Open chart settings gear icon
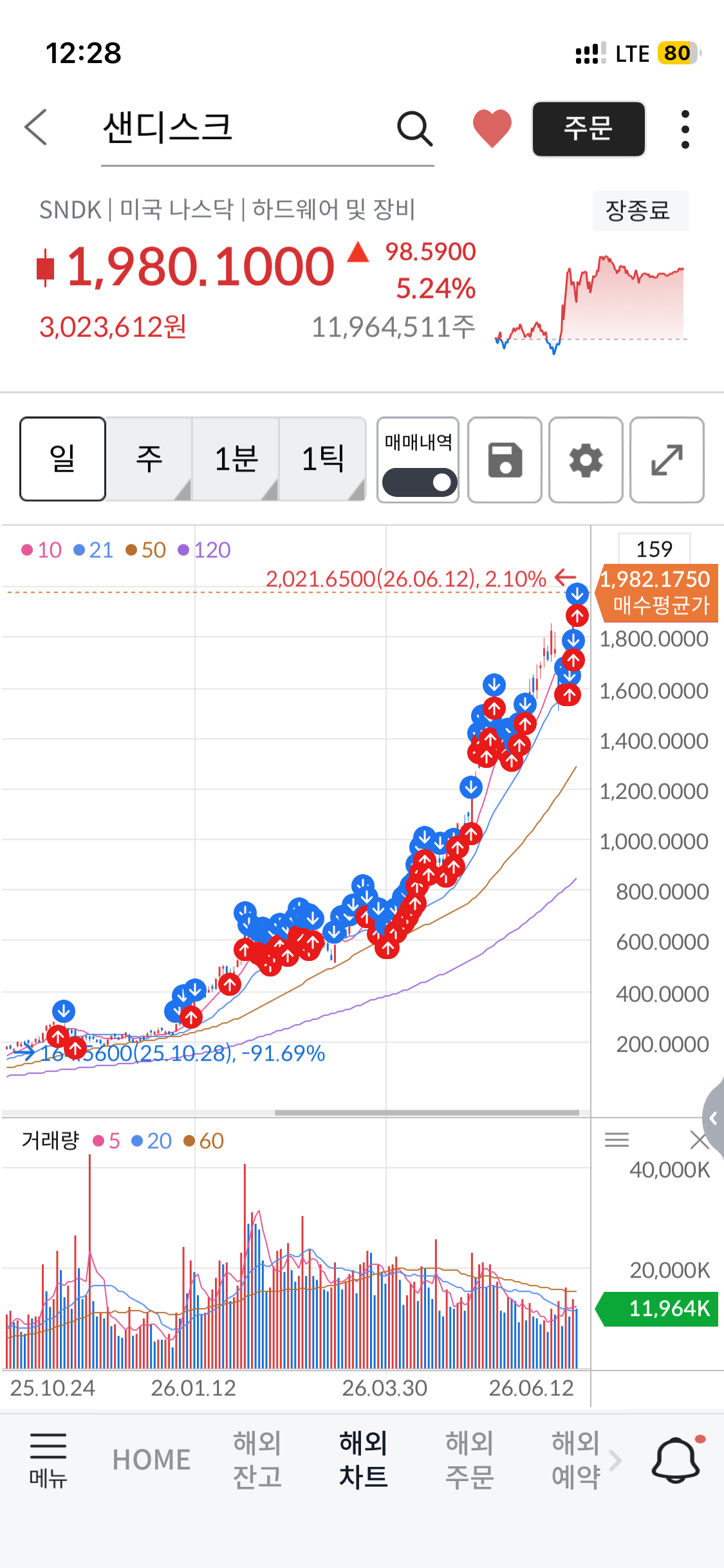The height and width of the screenshot is (1568, 724). tap(586, 460)
